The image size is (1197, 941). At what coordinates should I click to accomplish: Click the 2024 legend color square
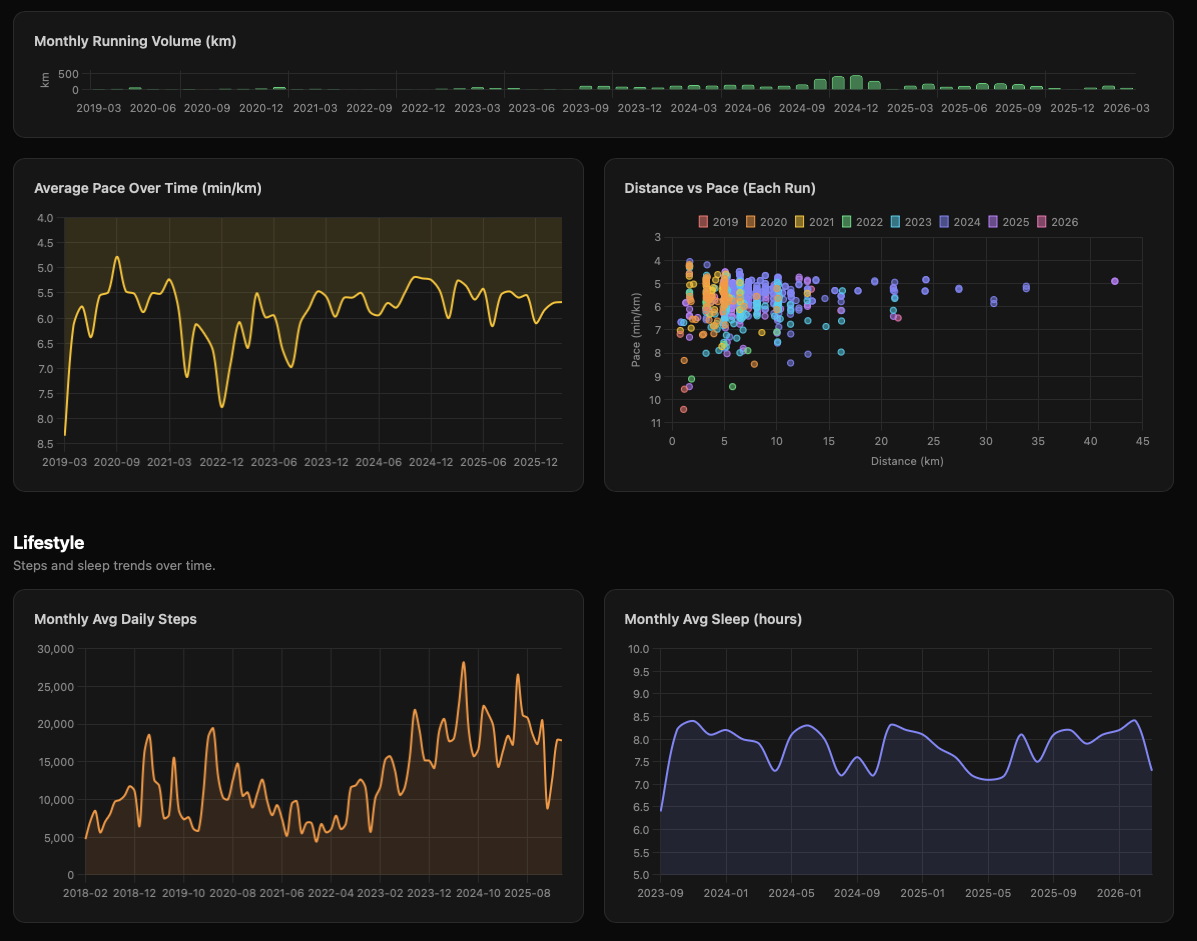944,222
